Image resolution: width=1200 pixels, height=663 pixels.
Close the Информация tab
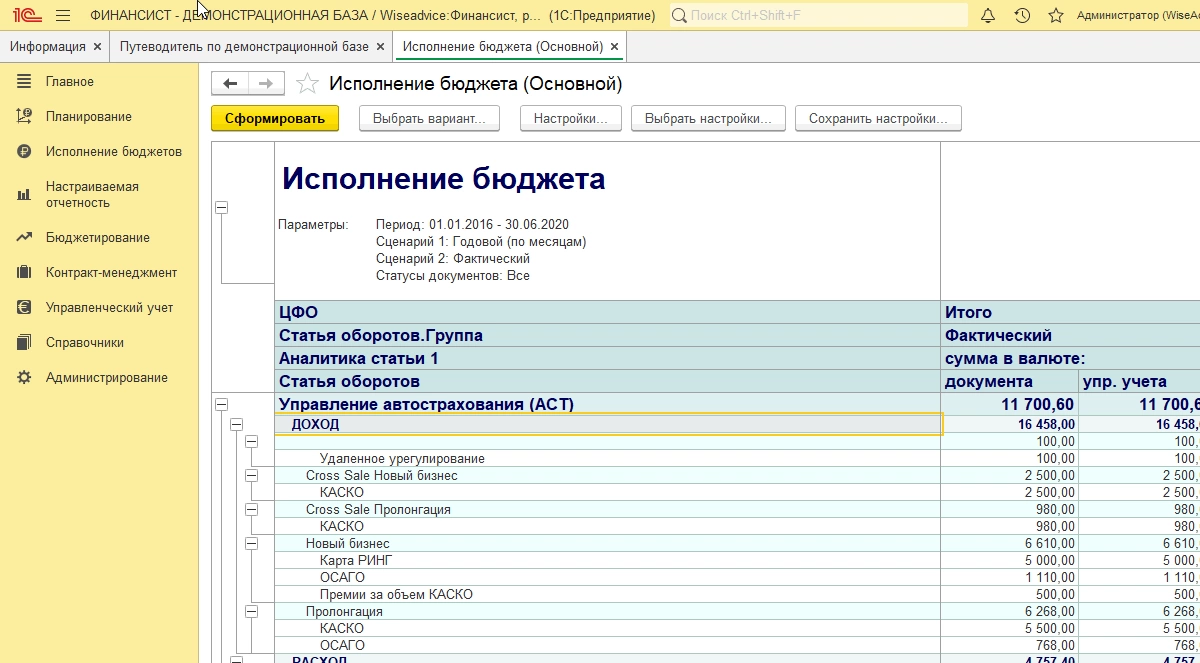tap(97, 47)
